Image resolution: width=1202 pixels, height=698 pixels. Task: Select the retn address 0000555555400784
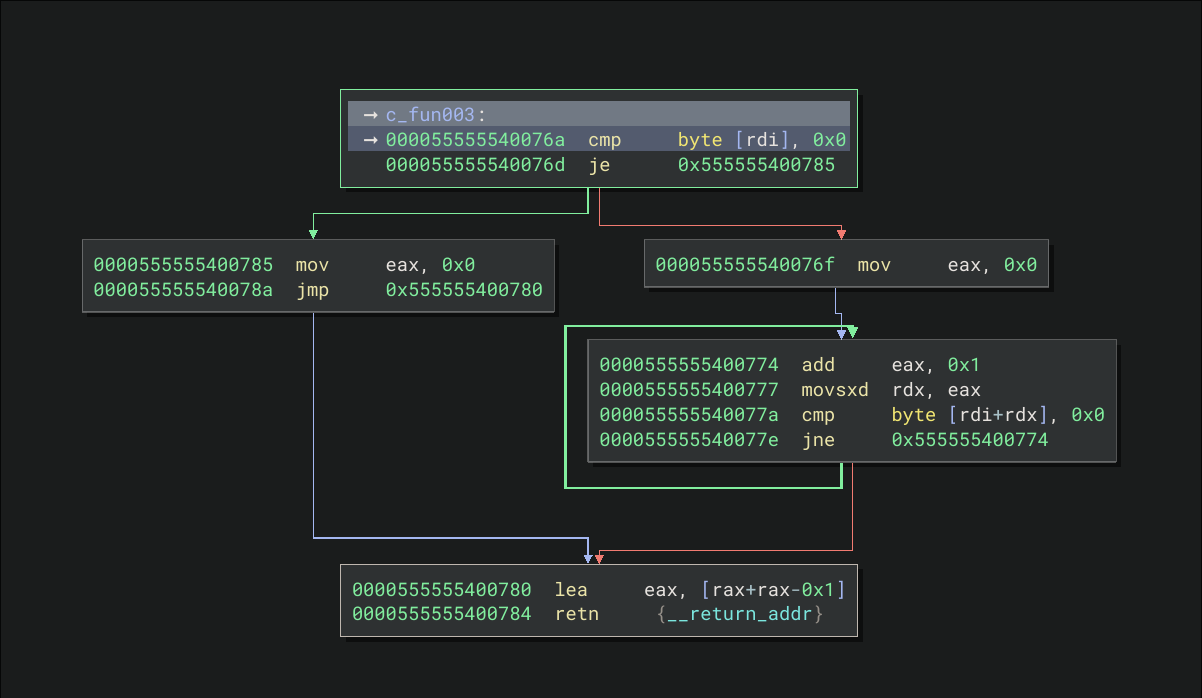pyautogui.click(x=441, y=613)
